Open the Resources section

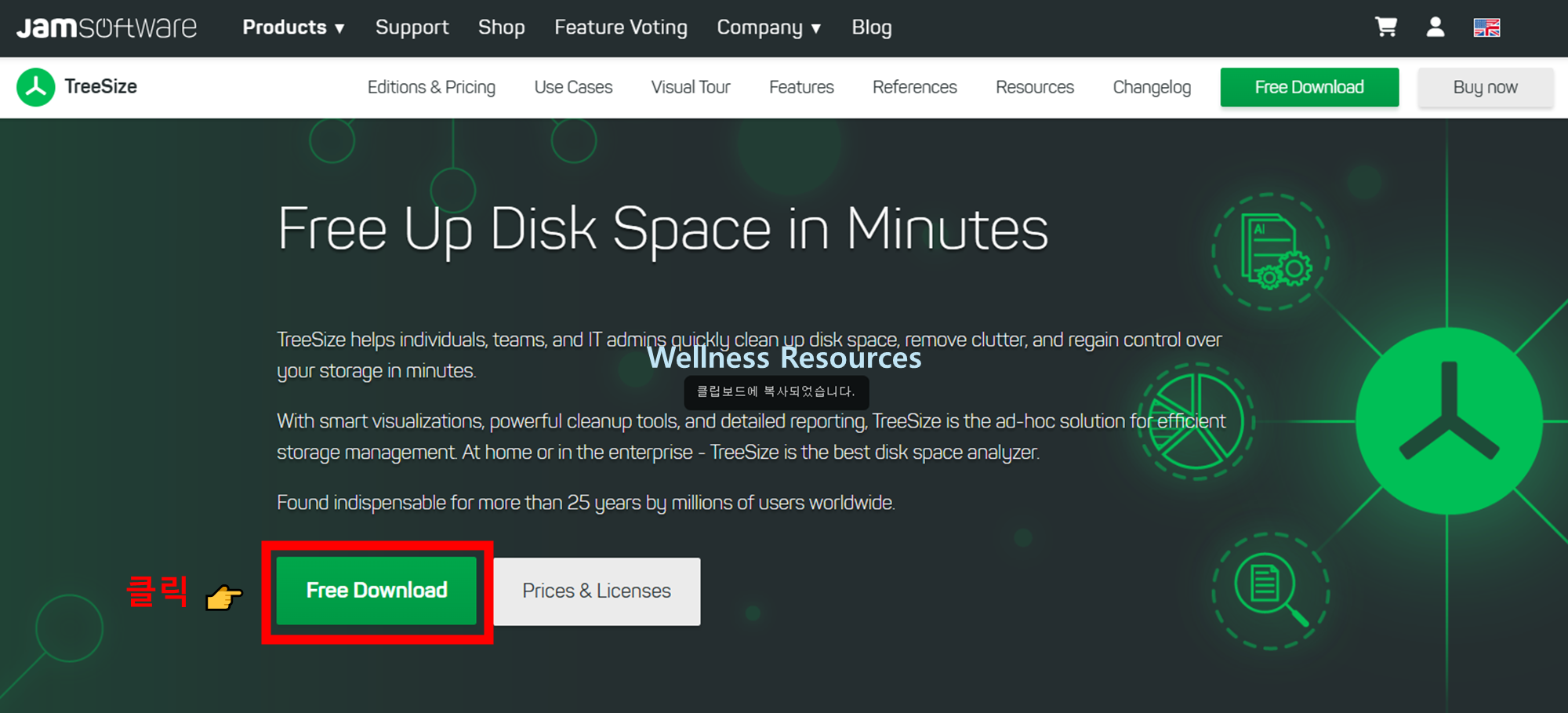pos(1035,87)
